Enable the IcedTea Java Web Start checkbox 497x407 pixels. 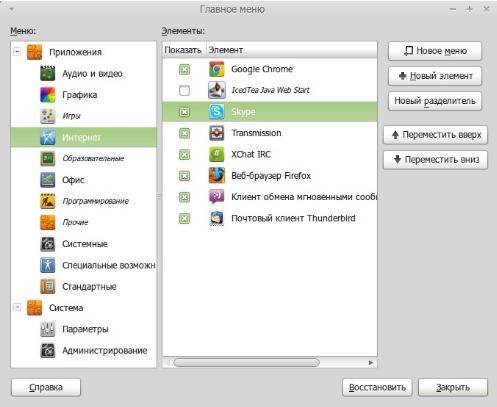[x=184, y=90]
